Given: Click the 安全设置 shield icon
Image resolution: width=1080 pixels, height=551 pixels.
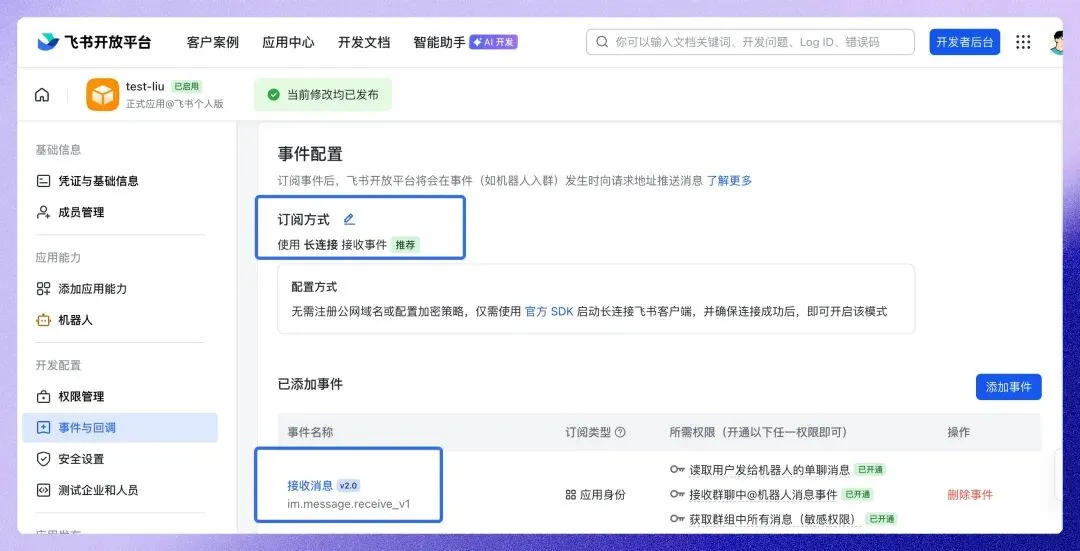Looking at the screenshot, I should coord(43,459).
